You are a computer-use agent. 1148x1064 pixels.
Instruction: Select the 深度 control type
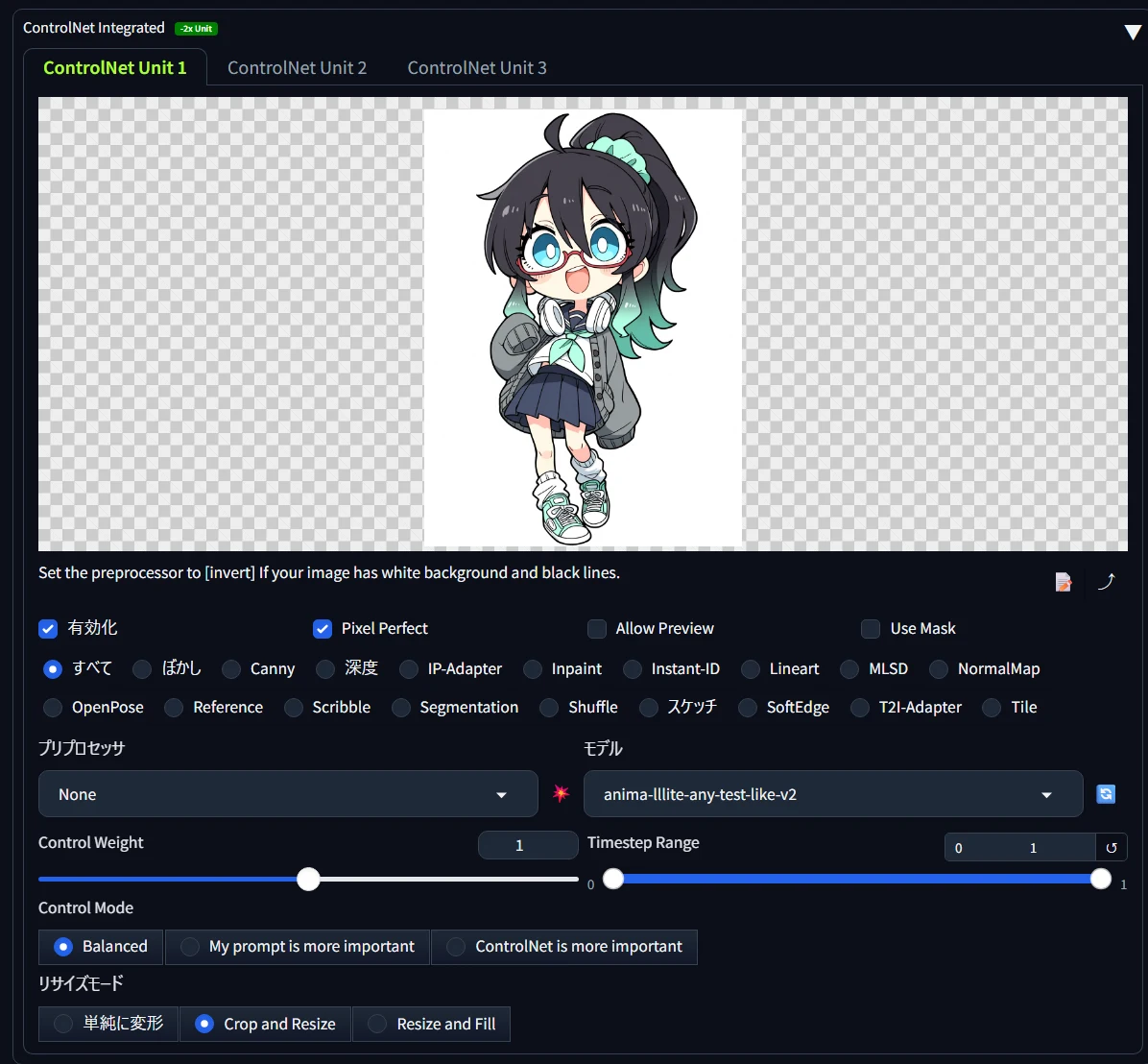[325, 669]
